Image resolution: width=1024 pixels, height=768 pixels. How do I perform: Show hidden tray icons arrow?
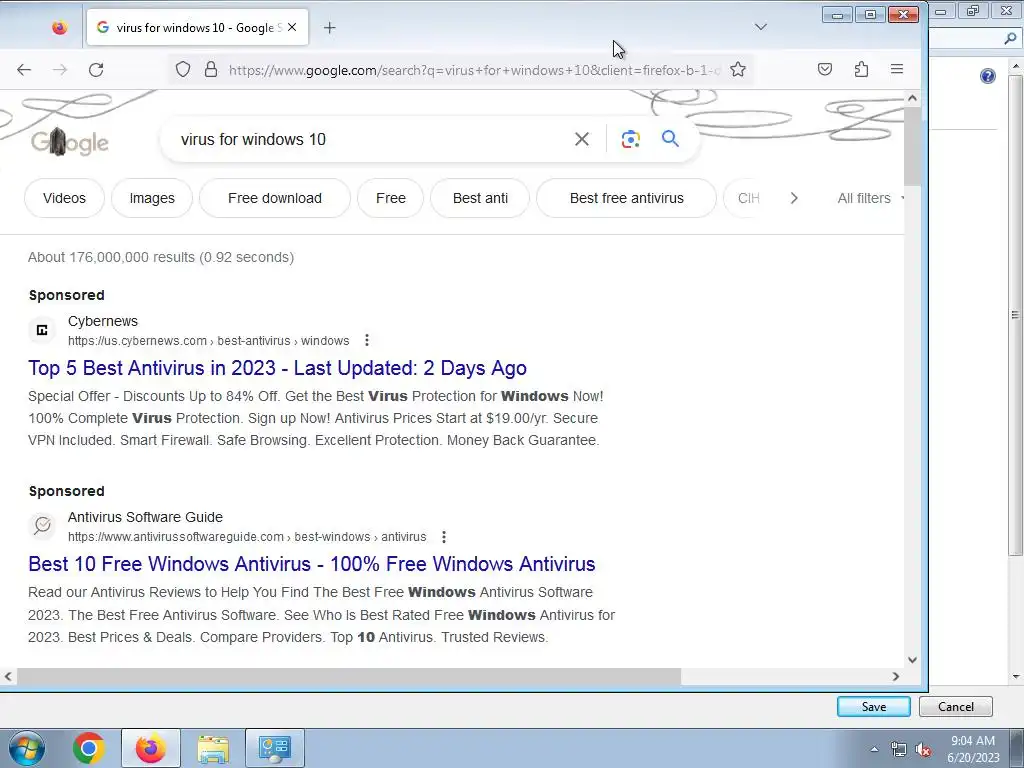[x=874, y=749]
